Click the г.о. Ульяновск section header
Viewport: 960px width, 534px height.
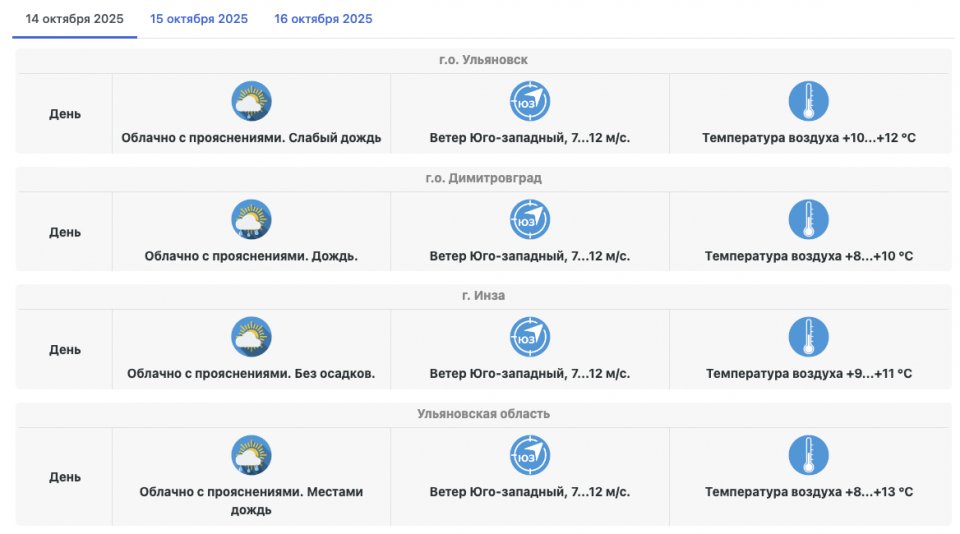483,60
